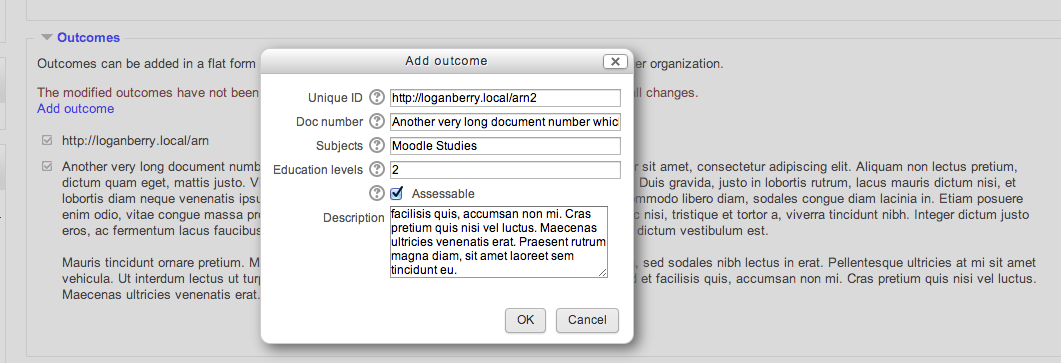Confirm dialog with OK button

point(526,320)
